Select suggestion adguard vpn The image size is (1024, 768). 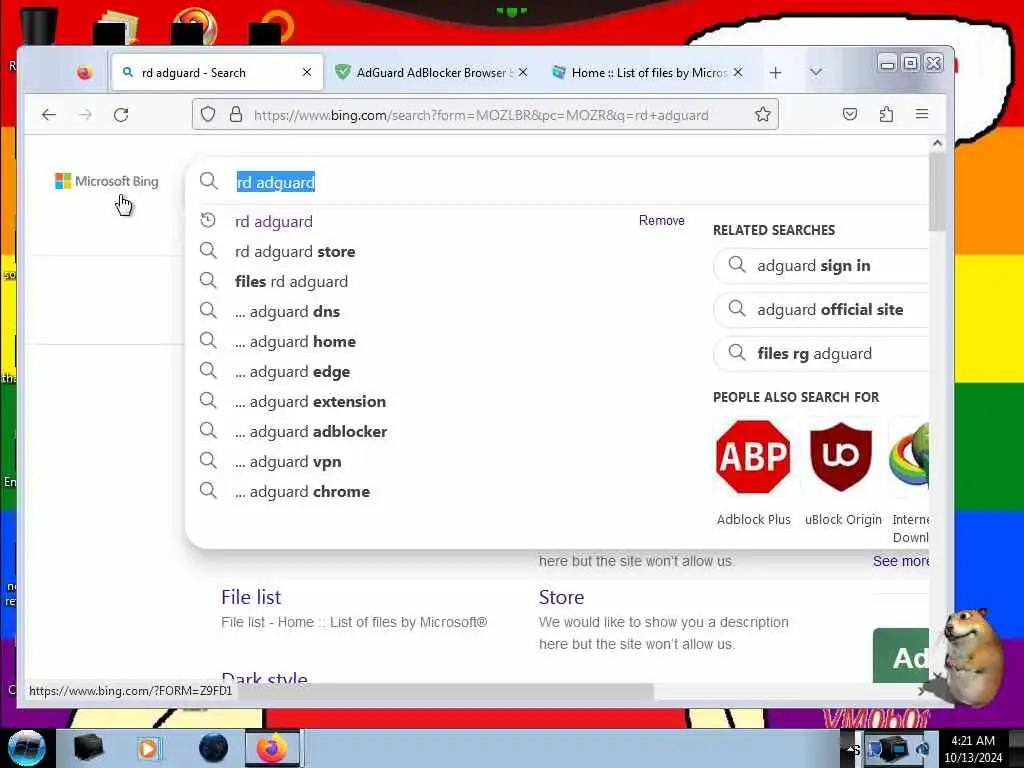click(288, 462)
